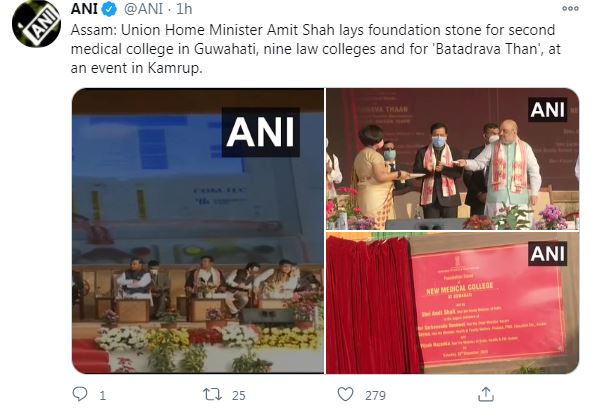The height and width of the screenshot is (414, 594).
Task: Click the red curtain in the plaque photo
Action: point(373,305)
